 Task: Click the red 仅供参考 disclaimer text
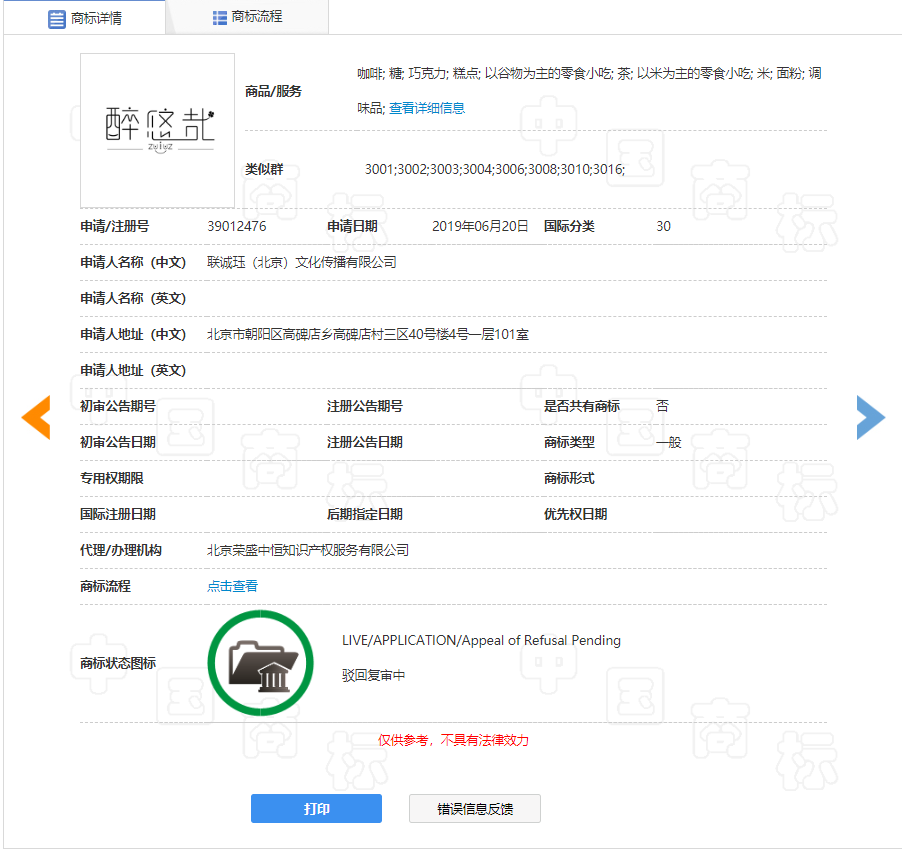pyautogui.click(x=453, y=740)
